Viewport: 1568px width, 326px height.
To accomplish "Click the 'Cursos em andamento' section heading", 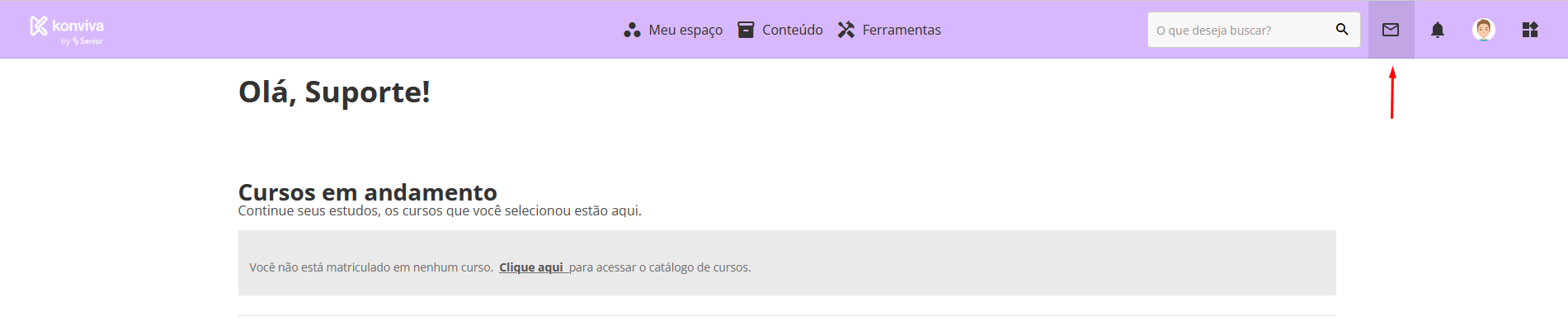I will coord(368,191).
